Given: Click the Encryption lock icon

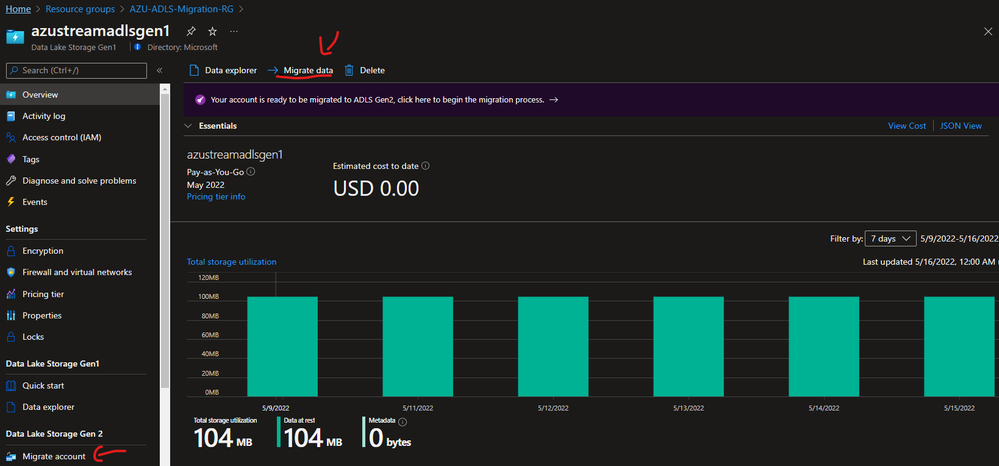Looking at the screenshot, I should [11, 251].
